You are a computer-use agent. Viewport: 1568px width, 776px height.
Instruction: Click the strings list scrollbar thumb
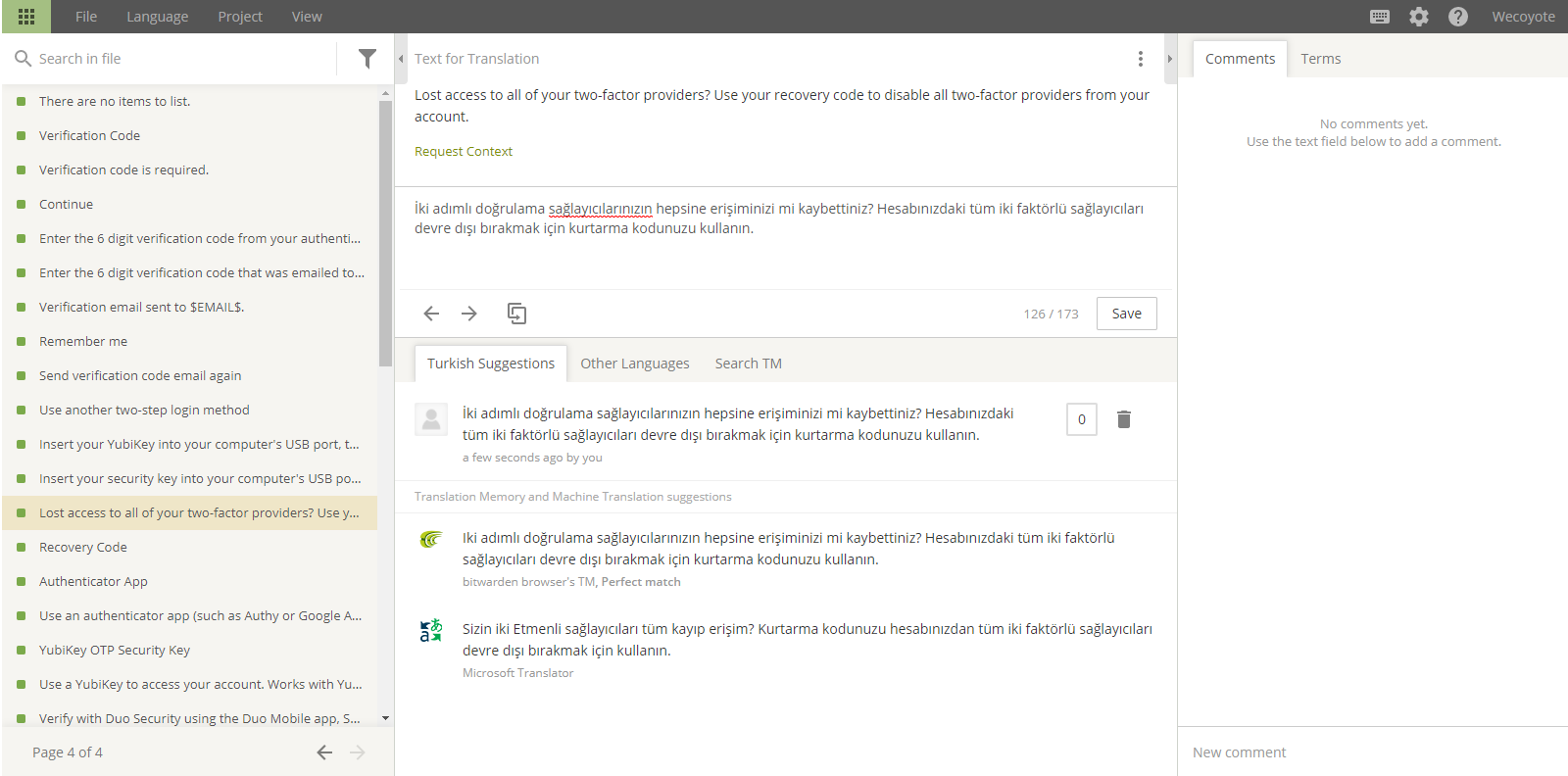(x=385, y=232)
